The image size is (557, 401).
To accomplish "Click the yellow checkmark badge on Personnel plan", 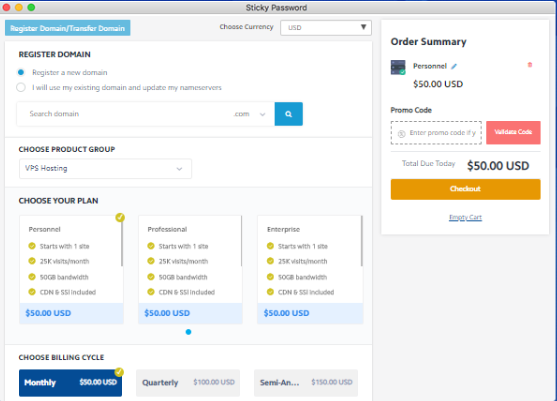I will (x=120, y=217).
